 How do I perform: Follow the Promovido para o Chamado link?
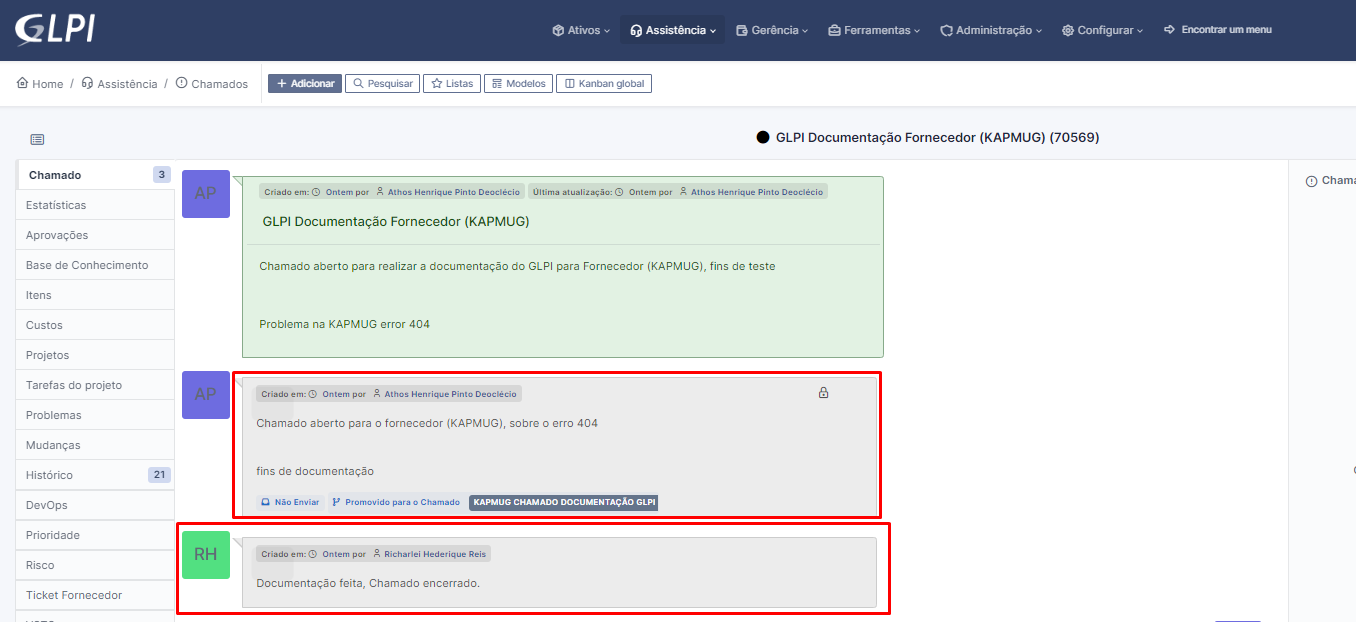click(396, 502)
